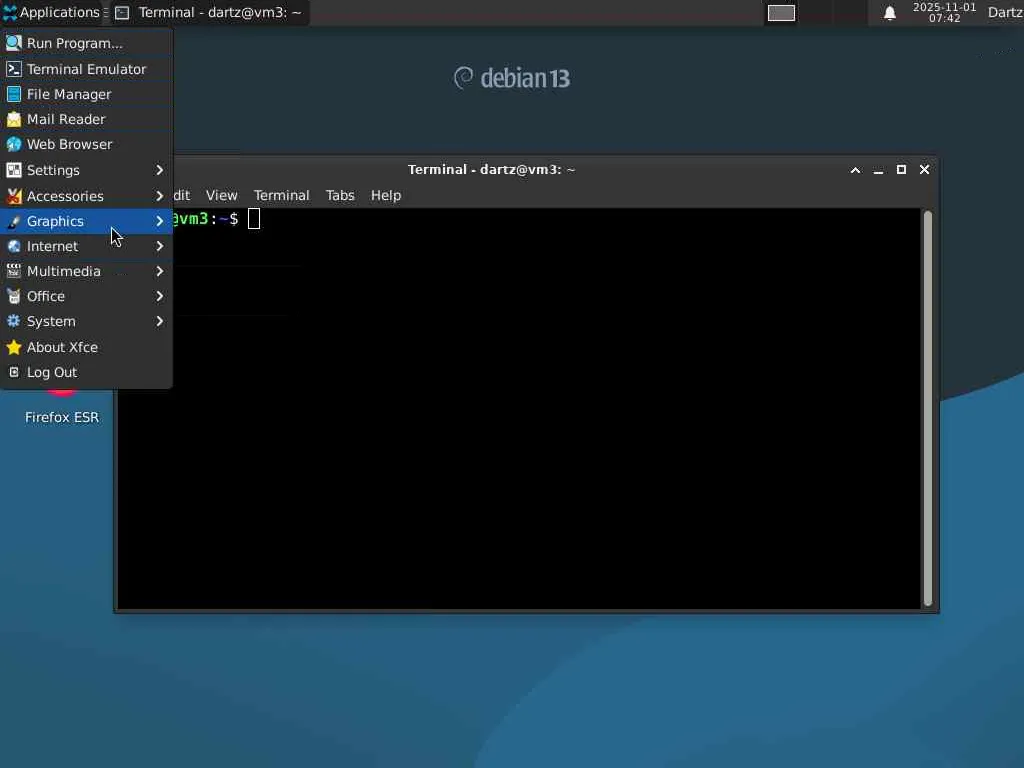Choose Log Out from Applications menu

(86, 372)
